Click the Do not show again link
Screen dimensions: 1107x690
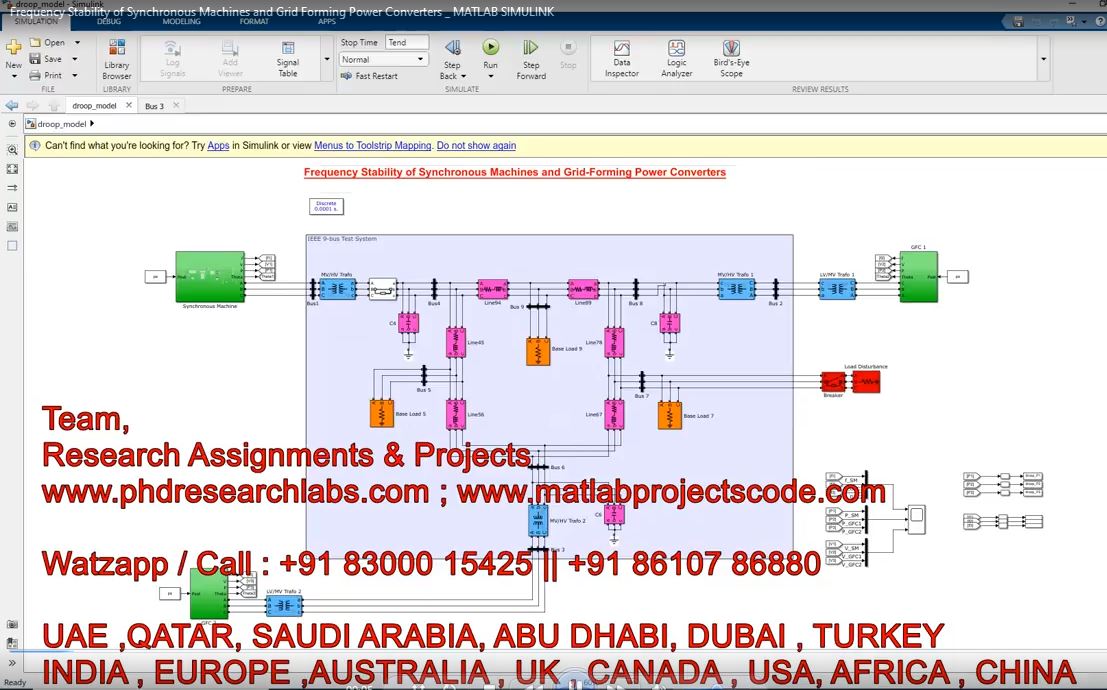click(x=476, y=146)
